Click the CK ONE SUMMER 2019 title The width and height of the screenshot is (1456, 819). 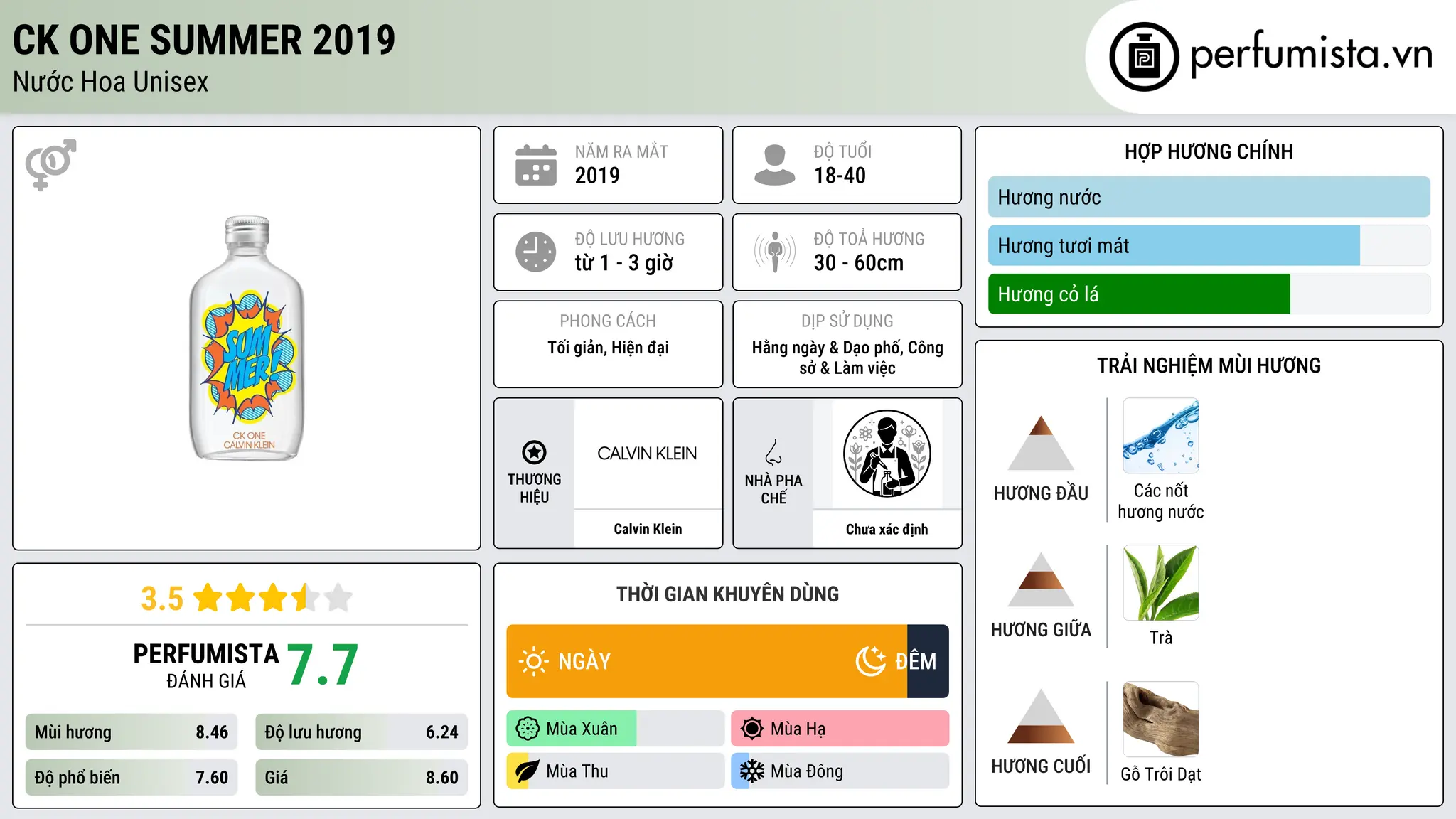pos(204,40)
